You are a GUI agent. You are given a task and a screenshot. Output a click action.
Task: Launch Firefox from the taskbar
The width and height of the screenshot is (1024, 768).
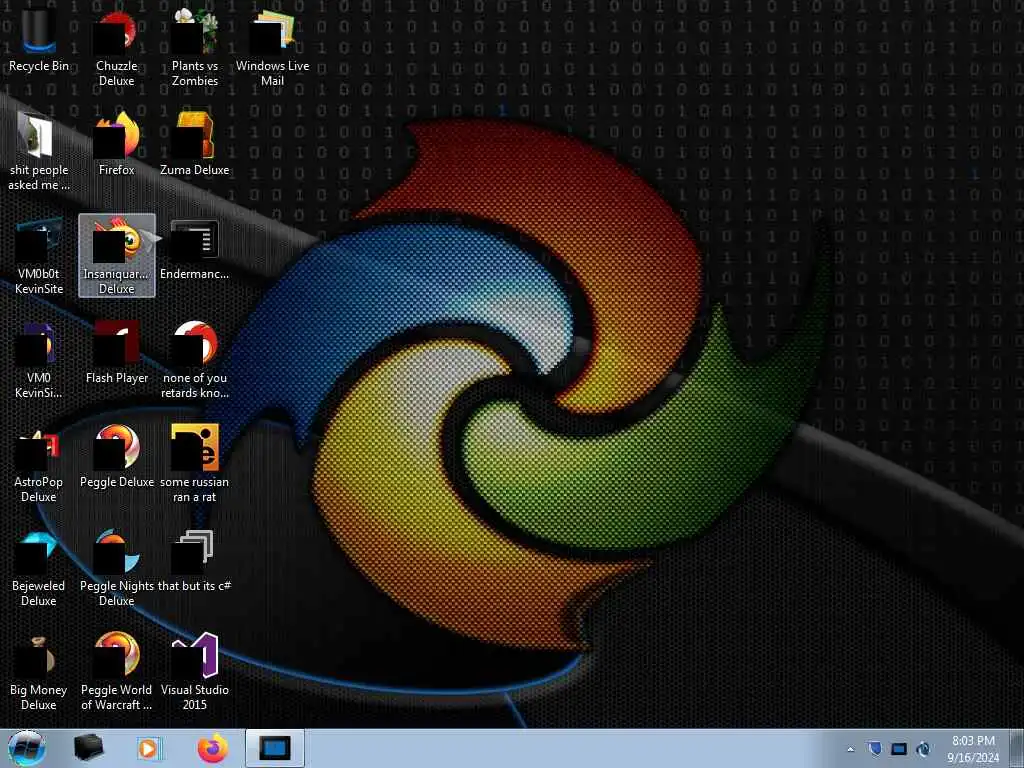212,748
